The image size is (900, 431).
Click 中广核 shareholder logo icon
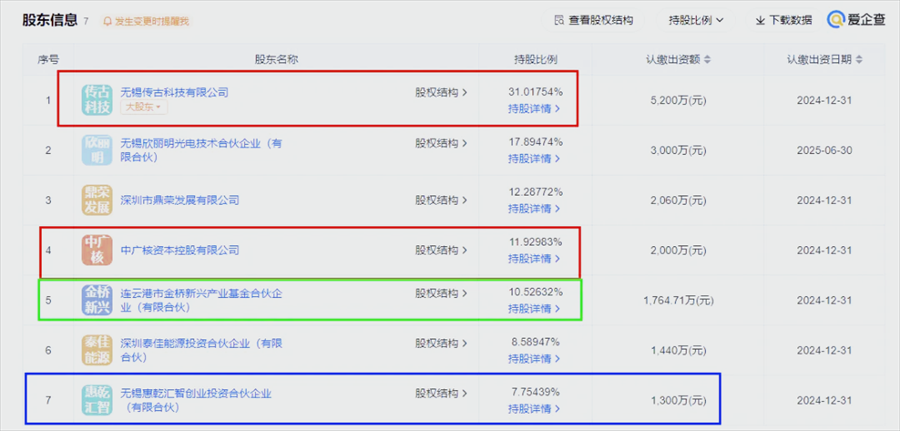click(96, 250)
